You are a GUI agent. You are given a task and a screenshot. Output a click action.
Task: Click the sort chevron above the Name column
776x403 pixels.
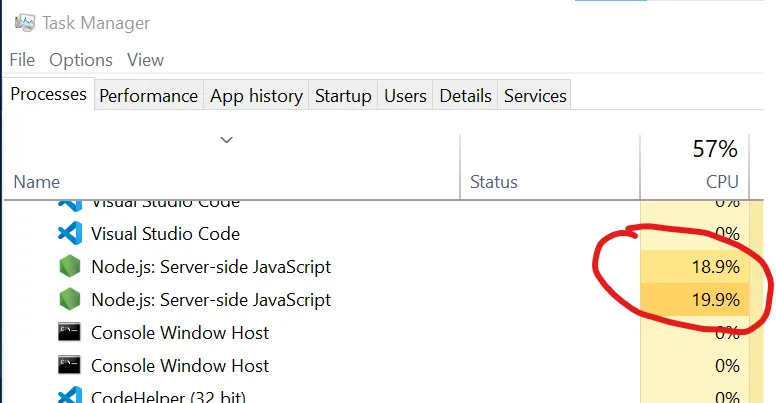pyautogui.click(x=226, y=140)
